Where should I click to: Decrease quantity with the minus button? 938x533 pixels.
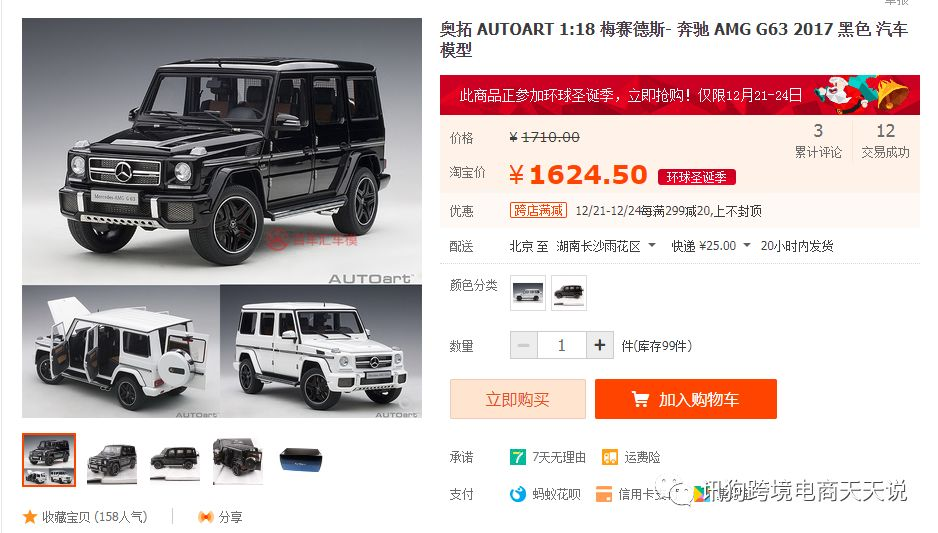click(524, 345)
